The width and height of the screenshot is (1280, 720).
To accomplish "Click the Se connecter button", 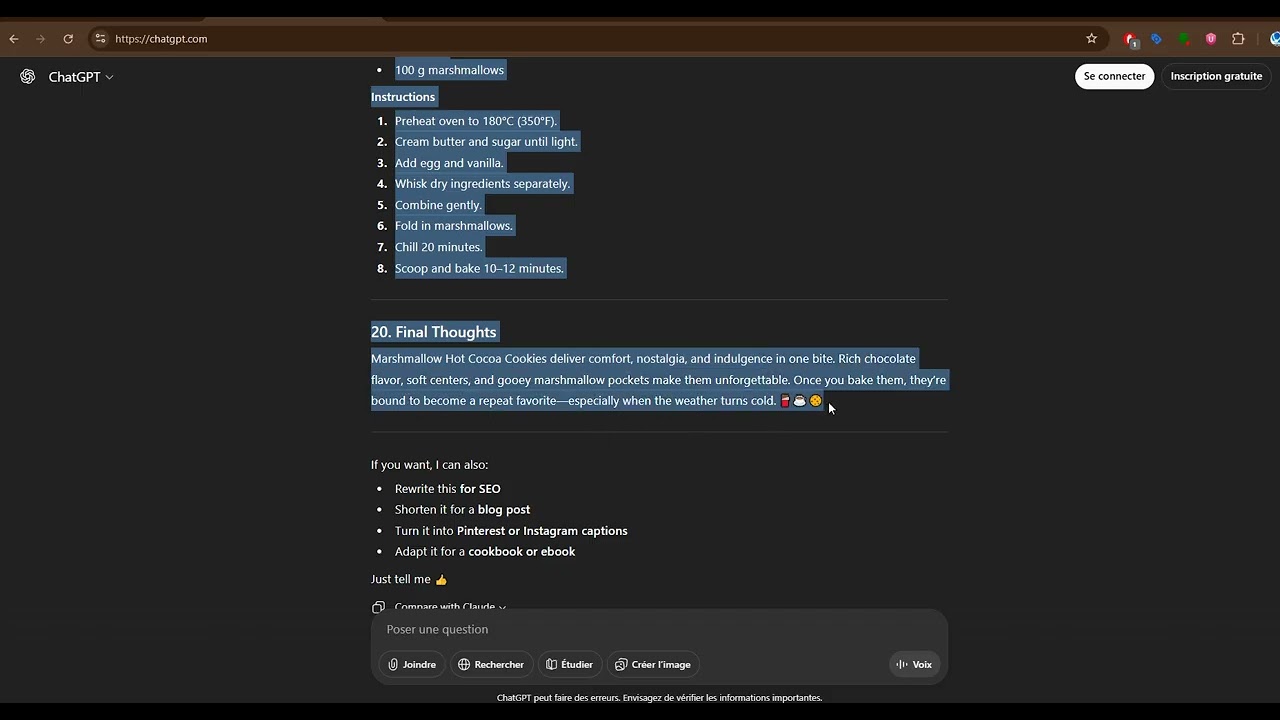I will click(x=1114, y=76).
